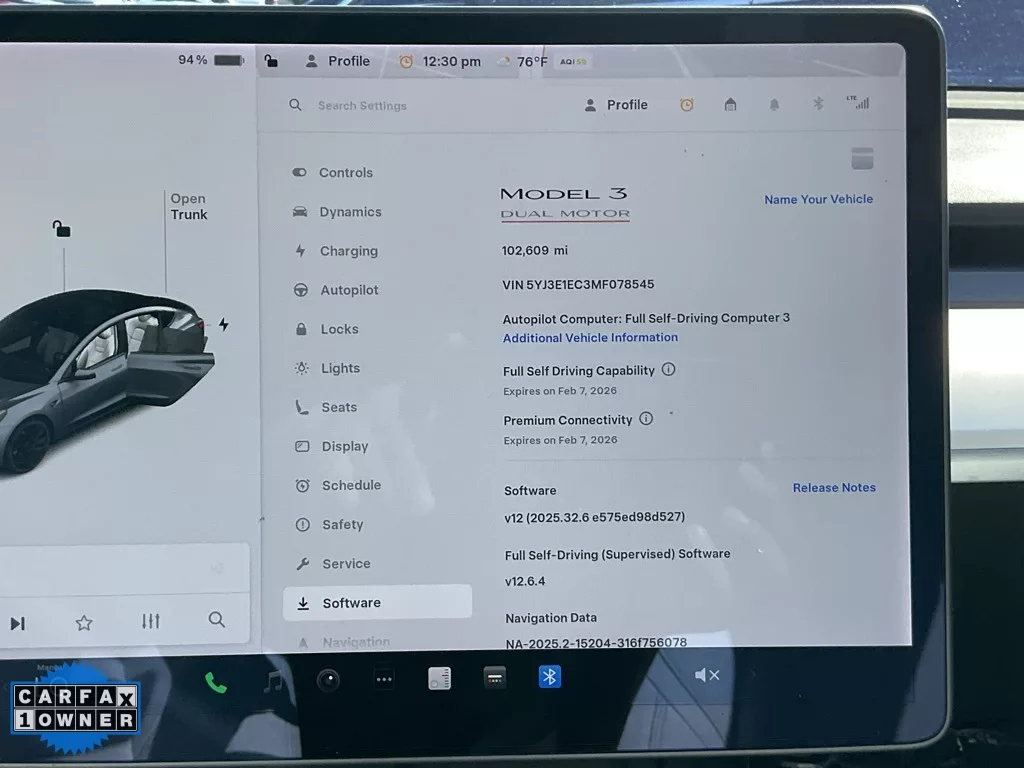Image resolution: width=1024 pixels, height=768 pixels.
Task: View the software Release Notes
Action: [x=833, y=488]
